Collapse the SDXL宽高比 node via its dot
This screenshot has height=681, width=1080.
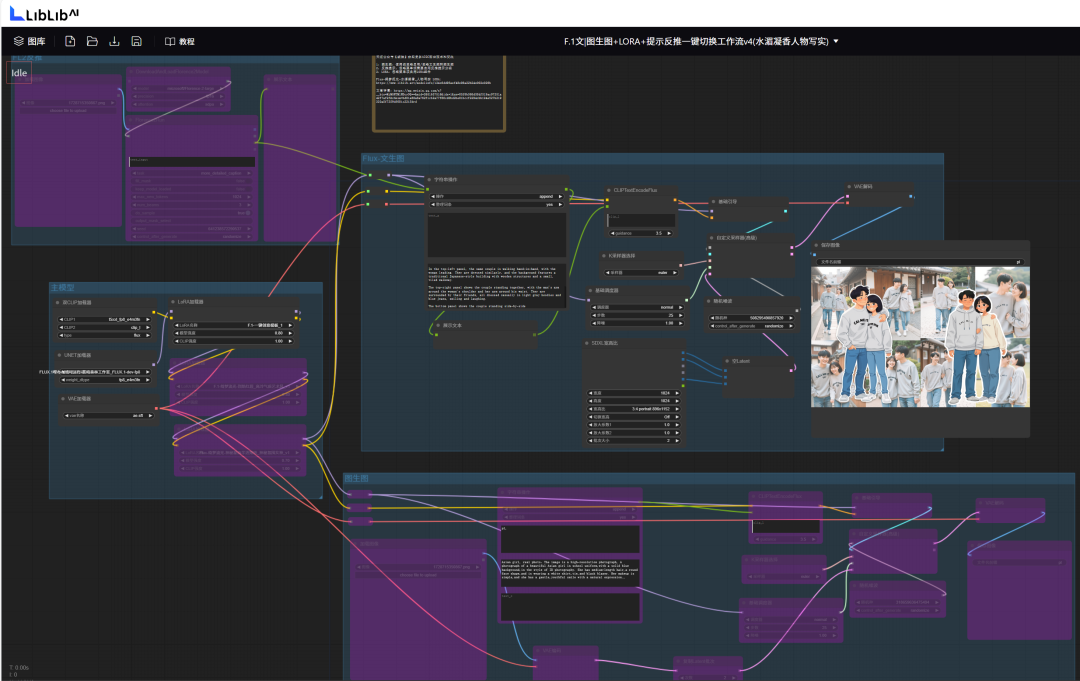coord(587,343)
